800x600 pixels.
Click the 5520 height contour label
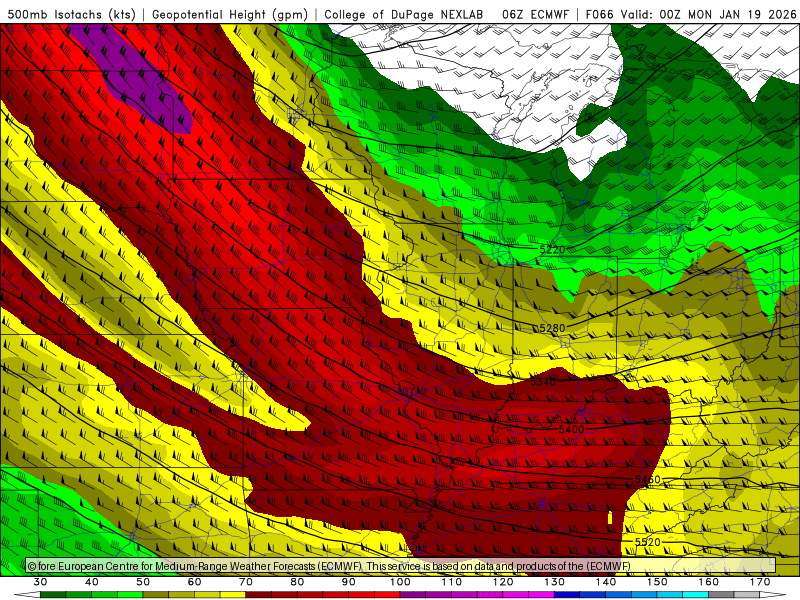(x=648, y=542)
